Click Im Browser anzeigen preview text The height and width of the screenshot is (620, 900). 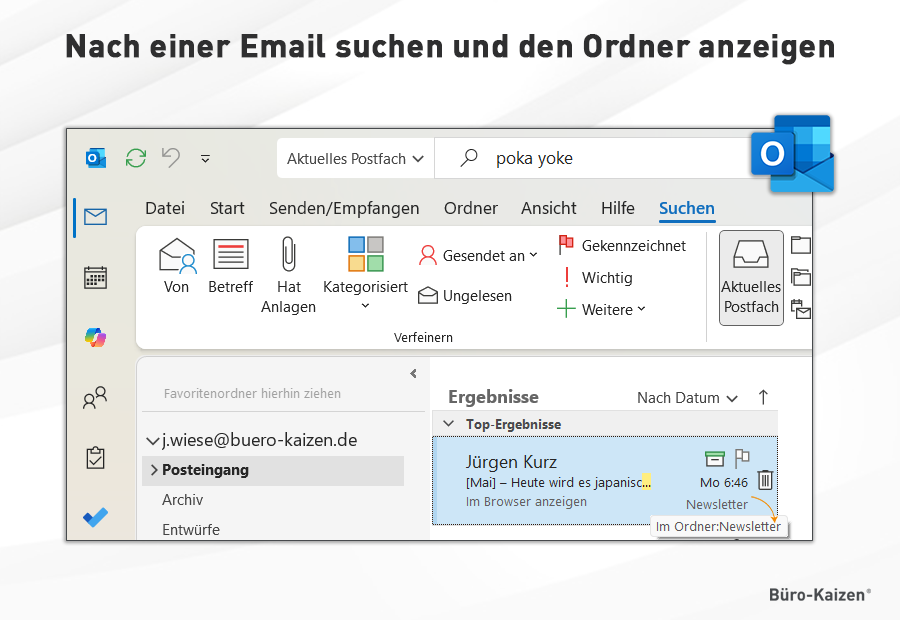click(x=526, y=502)
